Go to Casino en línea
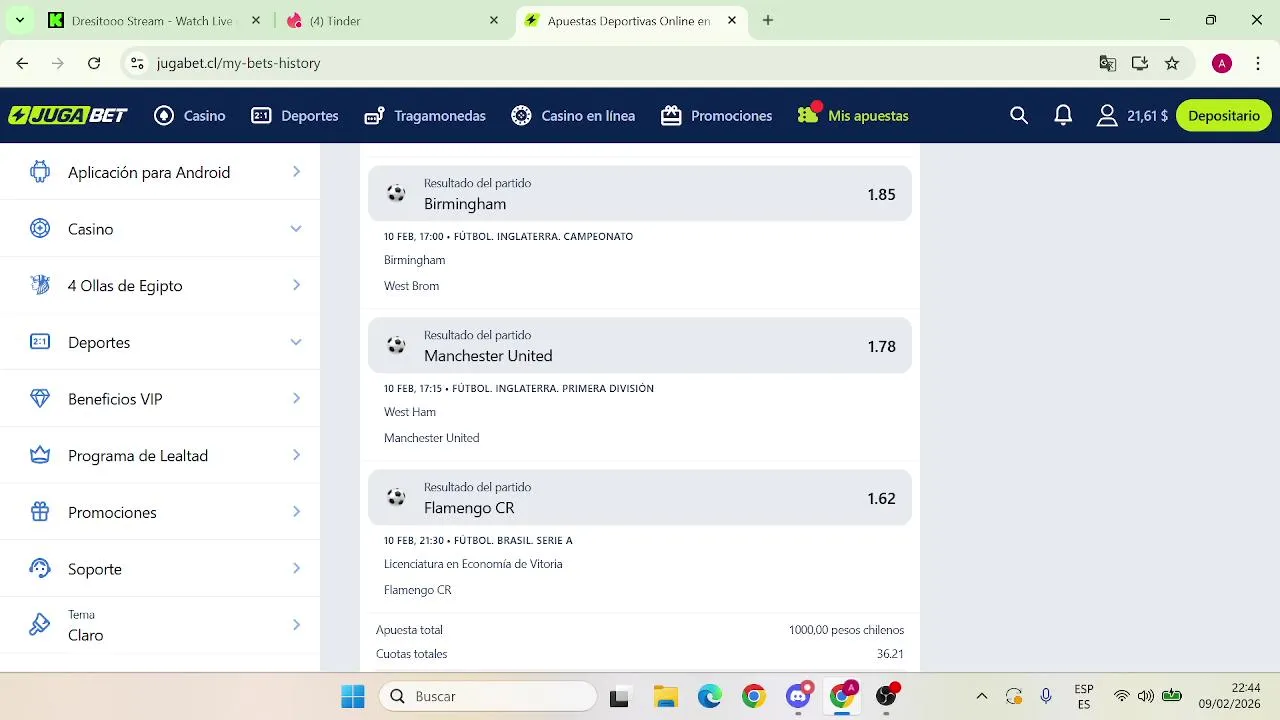The image size is (1280, 720). pyautogui.click(x=573, y=116)
